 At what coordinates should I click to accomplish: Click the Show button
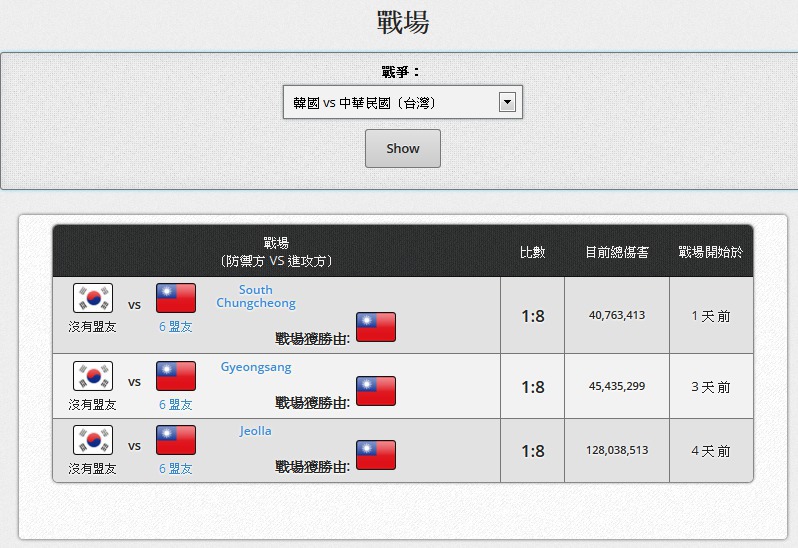click(403, 148)
